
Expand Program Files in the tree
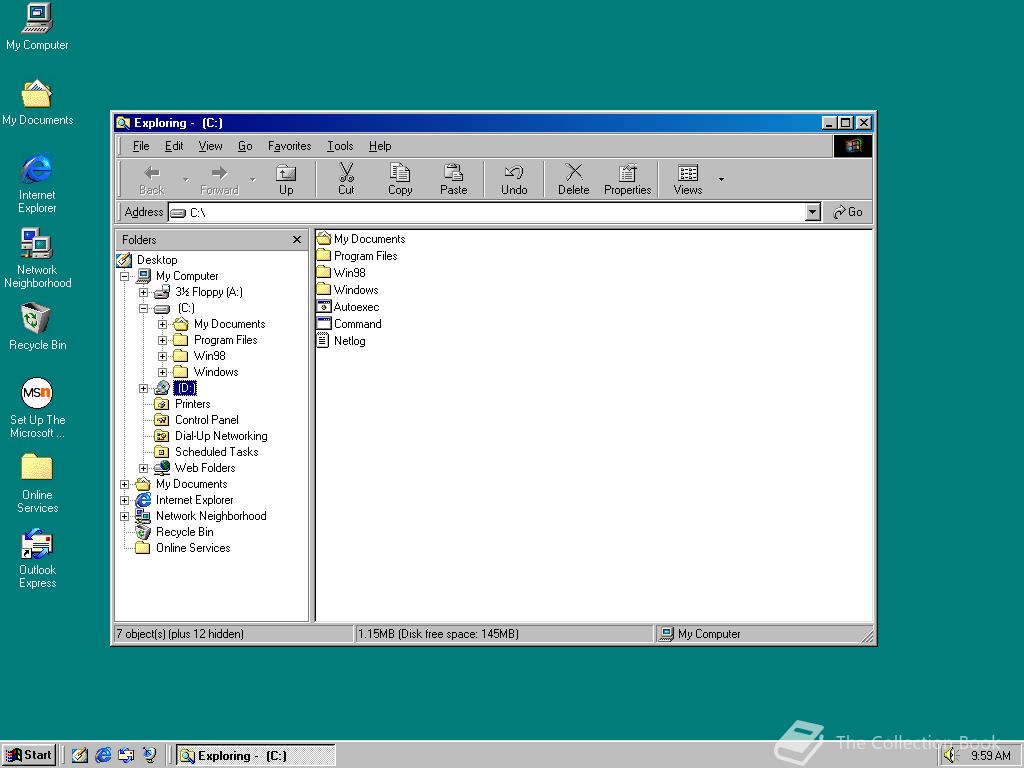(x=163, y=340)
